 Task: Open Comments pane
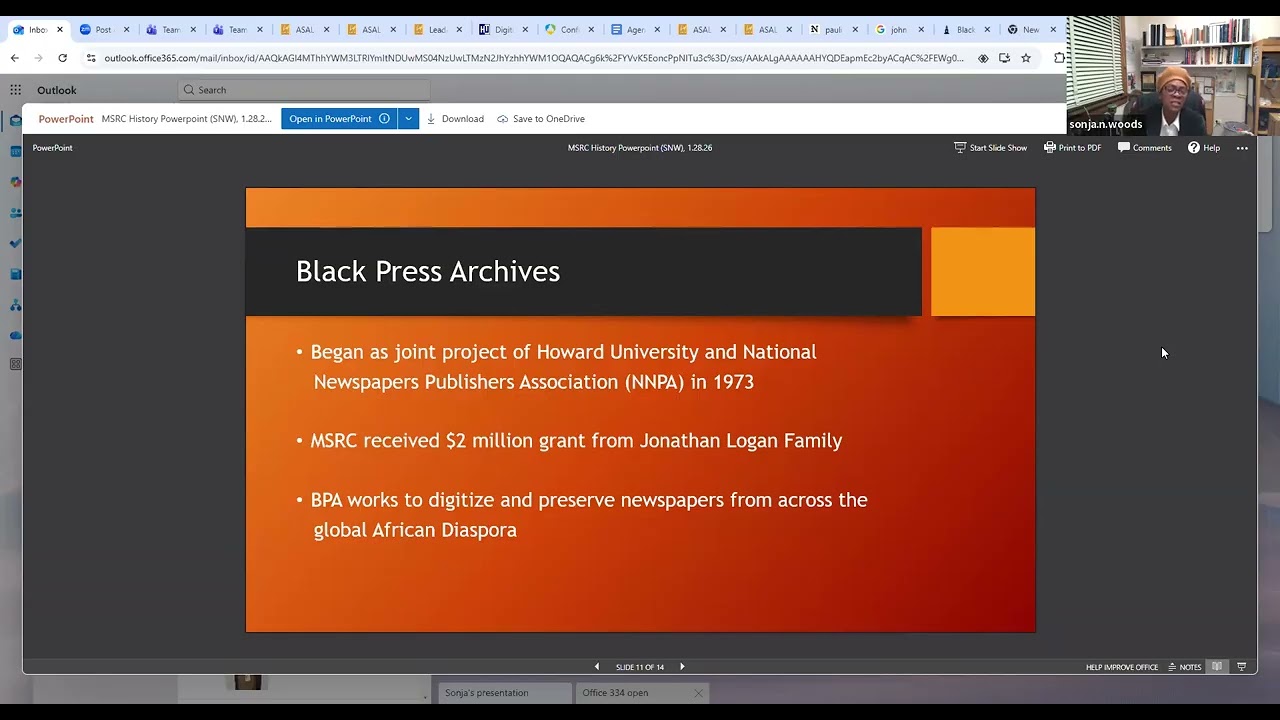tap(1145, 148)
